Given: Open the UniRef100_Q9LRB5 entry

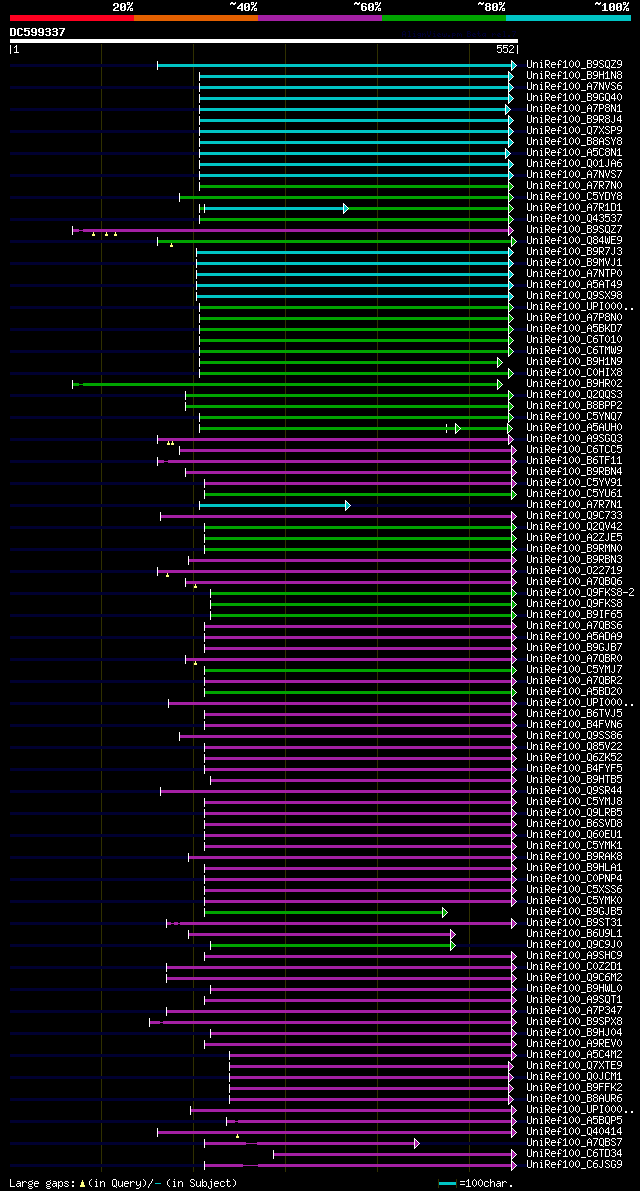Looking at the screenshot, I should [x=575, y=813].
